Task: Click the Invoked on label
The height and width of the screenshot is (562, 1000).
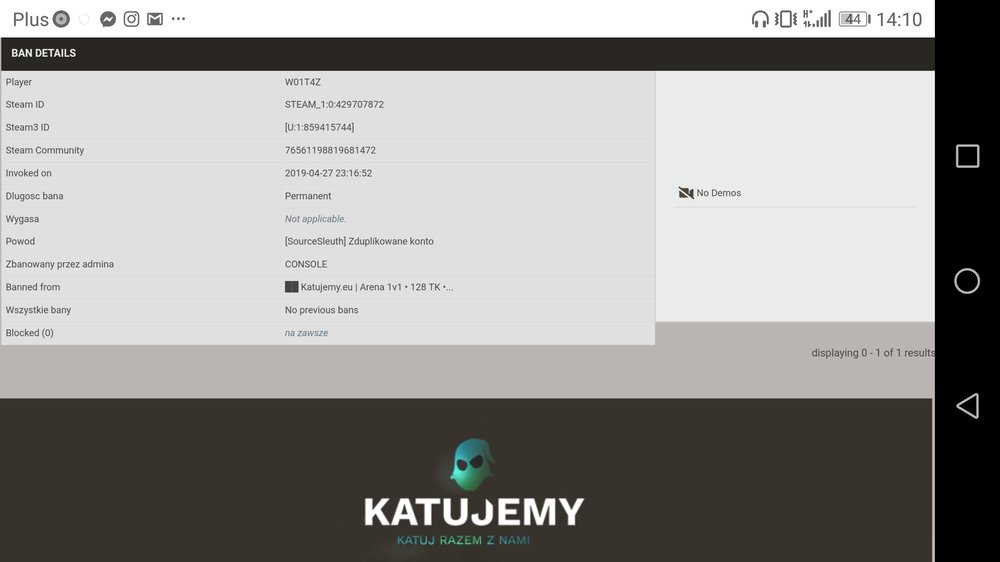Action: [x=29, y=173]
